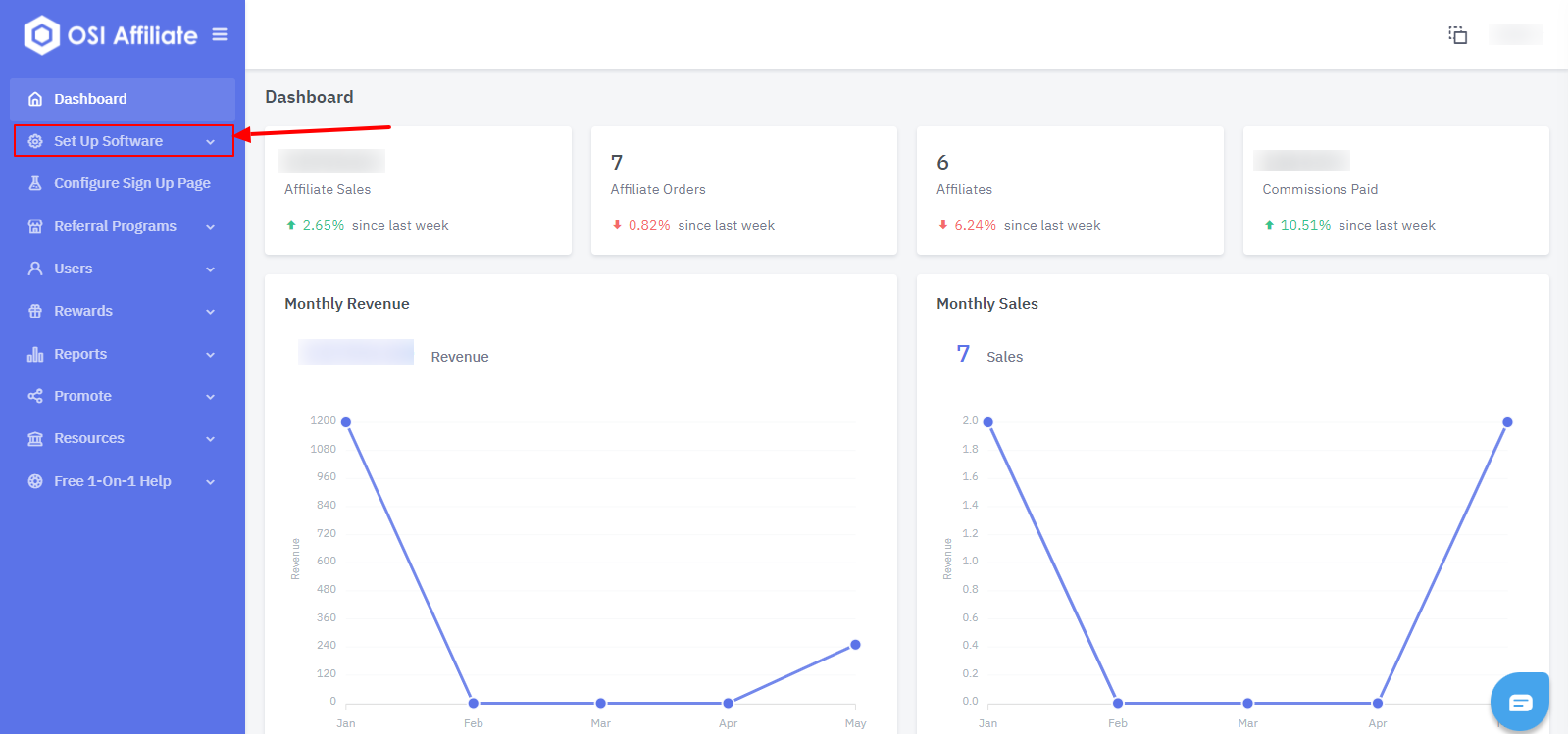
Task: Click the OSI Affiliate brand name
Action: 132,35
